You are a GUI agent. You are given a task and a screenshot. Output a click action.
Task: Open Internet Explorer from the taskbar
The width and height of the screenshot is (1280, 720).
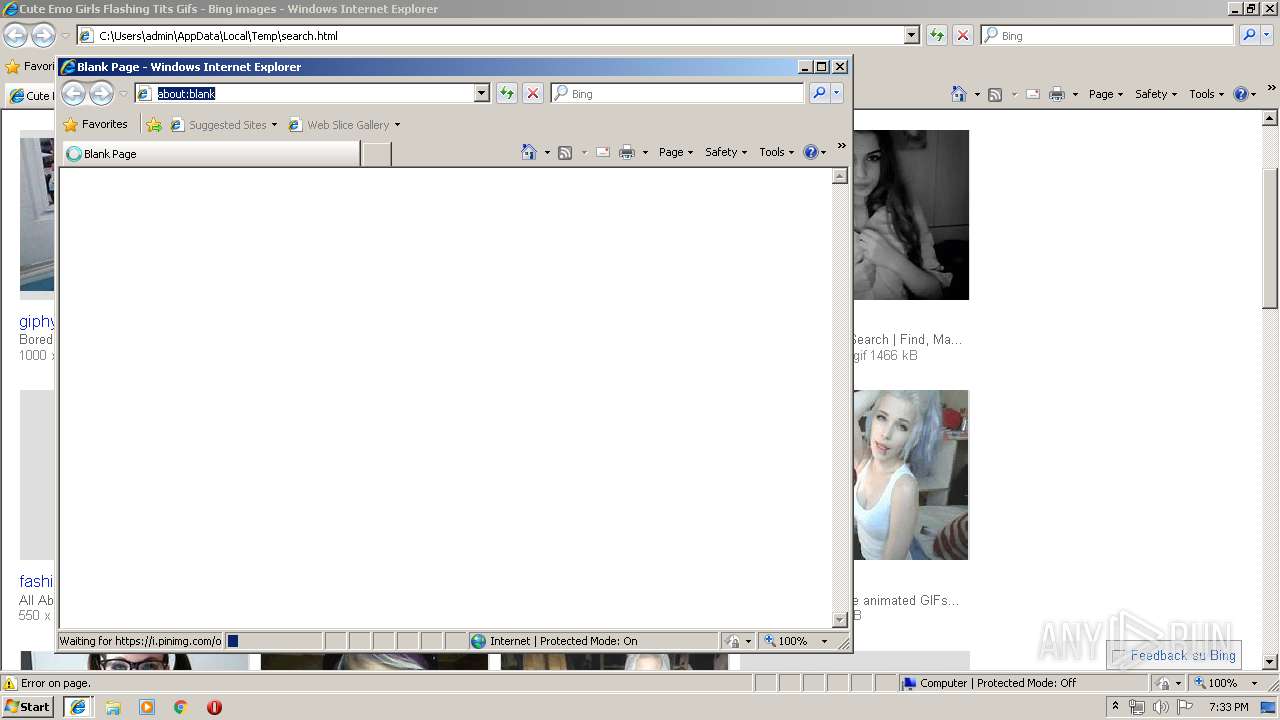[78, 707]
